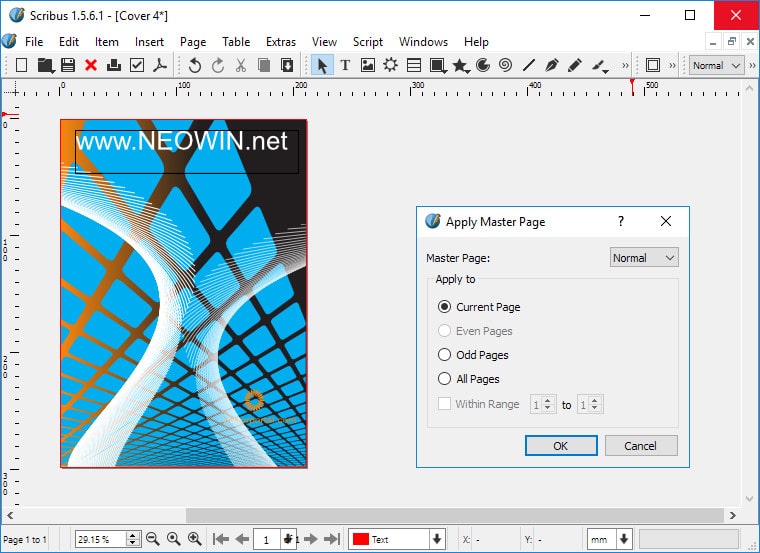Select the Bezier Curve pen tool
The image size is (760, 553).
coord(552,65)
